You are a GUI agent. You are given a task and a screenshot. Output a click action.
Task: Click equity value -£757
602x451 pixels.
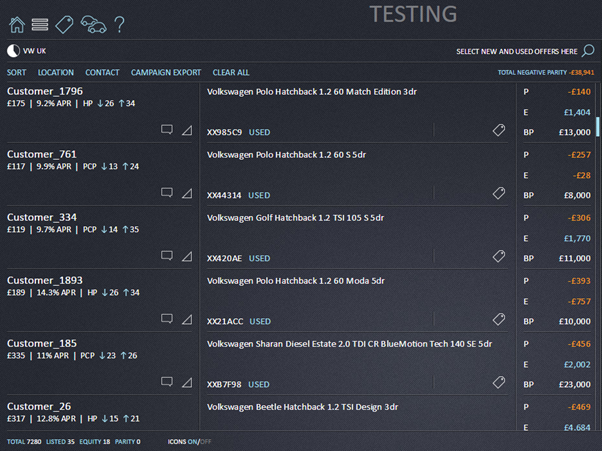coord(579,301)
